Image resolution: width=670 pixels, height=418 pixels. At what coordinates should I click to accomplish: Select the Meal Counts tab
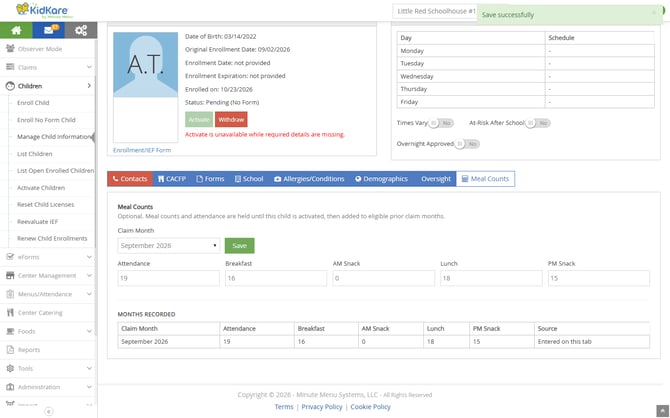(x=485, y=179)
